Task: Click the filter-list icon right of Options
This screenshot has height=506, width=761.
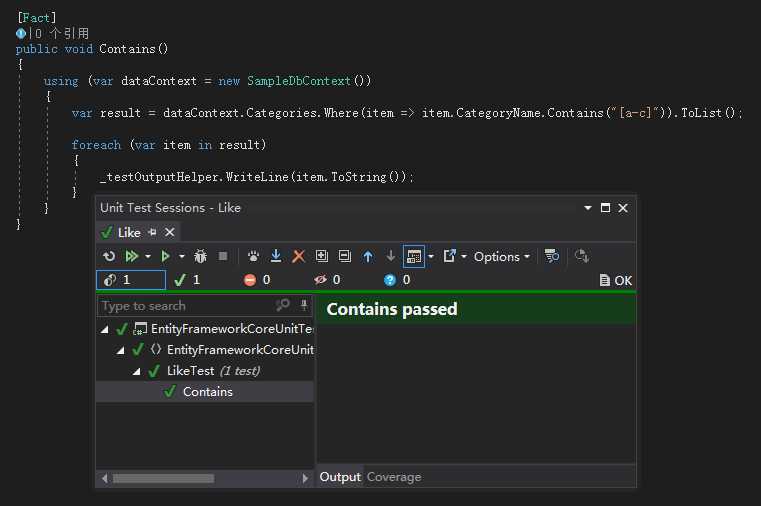Action: [x=552, y=256]
